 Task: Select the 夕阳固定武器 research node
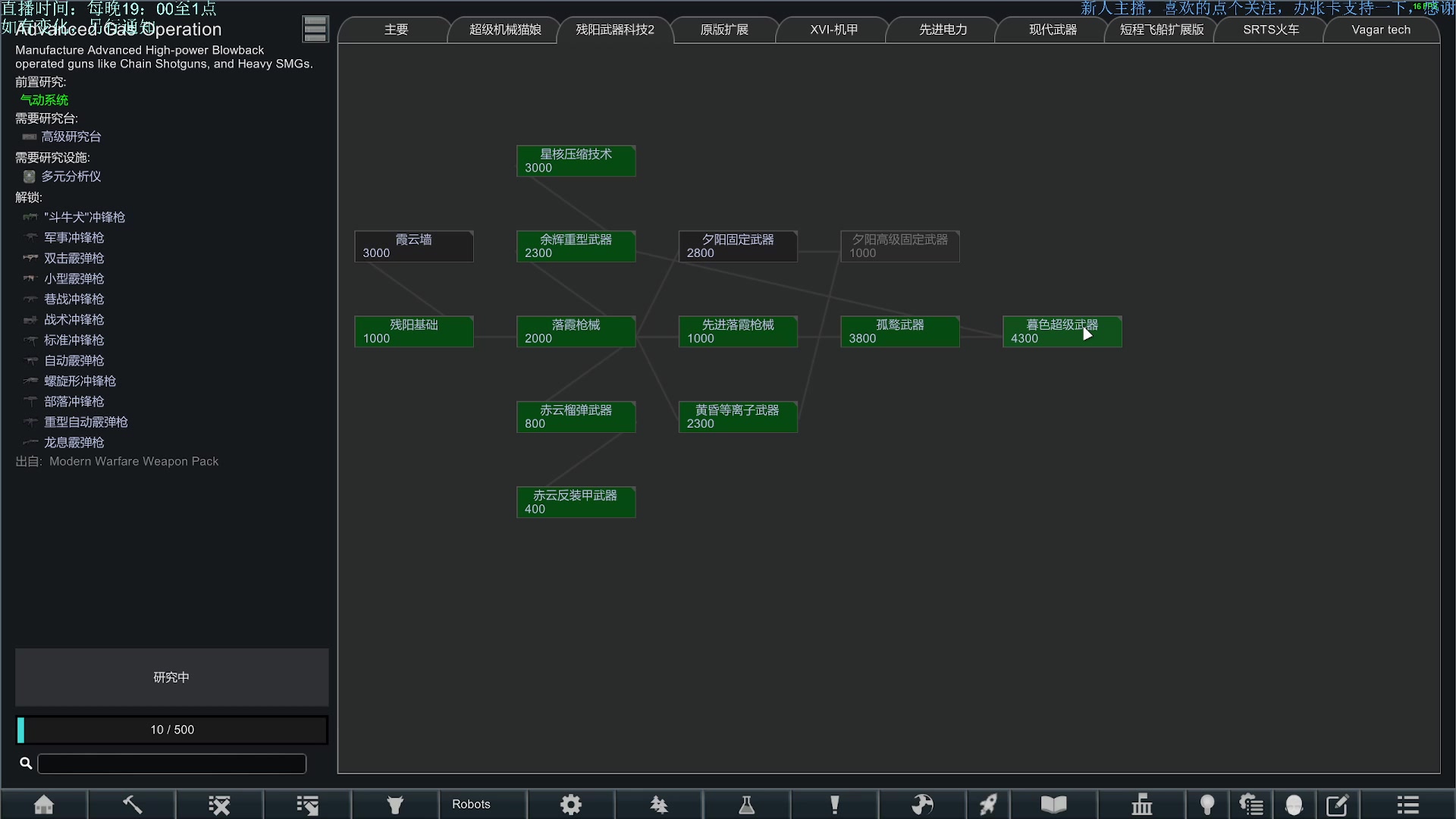pos(738,246)
